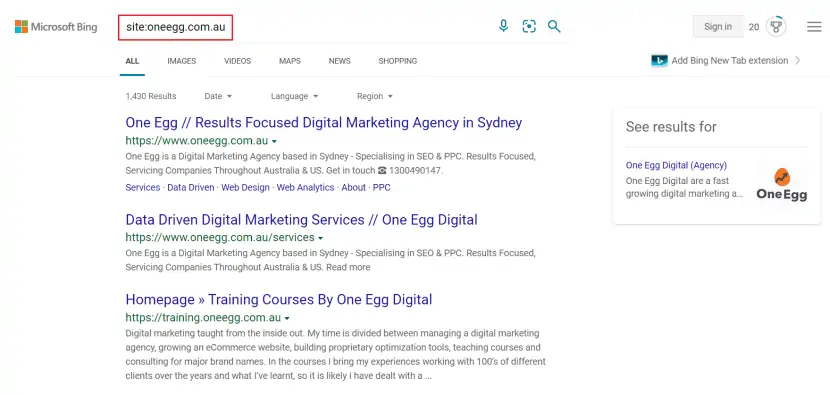This screenshot has width=830, height=395.
Task: Open the Web Design sitelink
Action: tap(246, 187)
